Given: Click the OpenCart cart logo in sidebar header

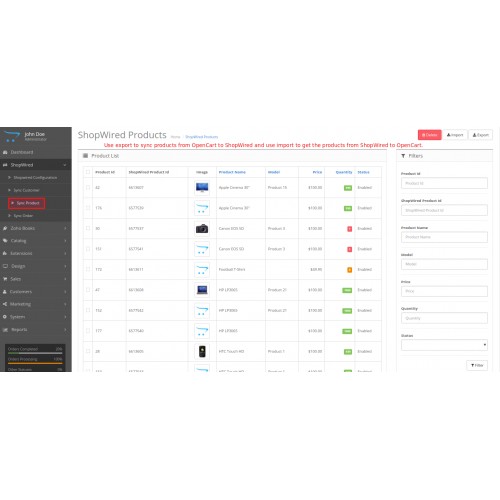Looking at the screenshot, I should coord(11,137).
